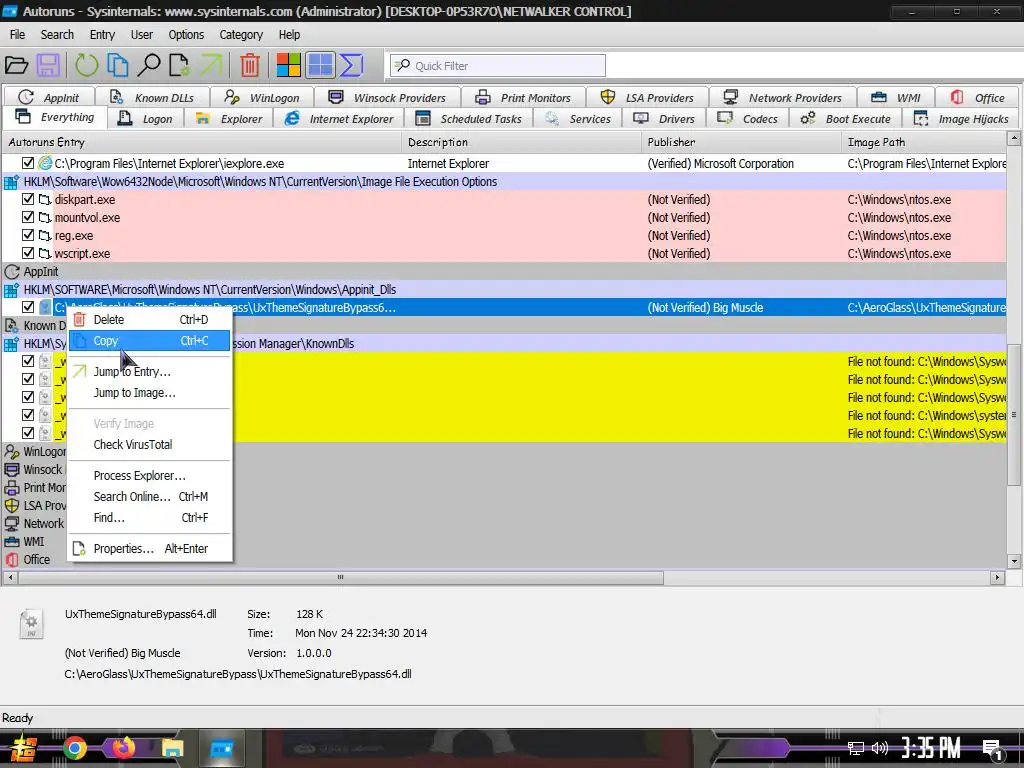Click the vertical scrollbar down arrow

tap(1014, 561)
